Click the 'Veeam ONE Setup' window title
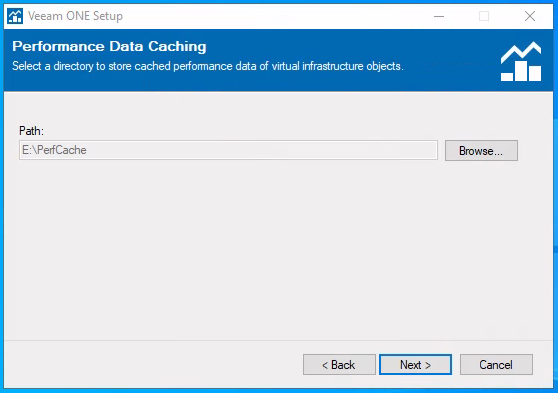The width and height of the screenshot is (558, 393). pos(75,16)
